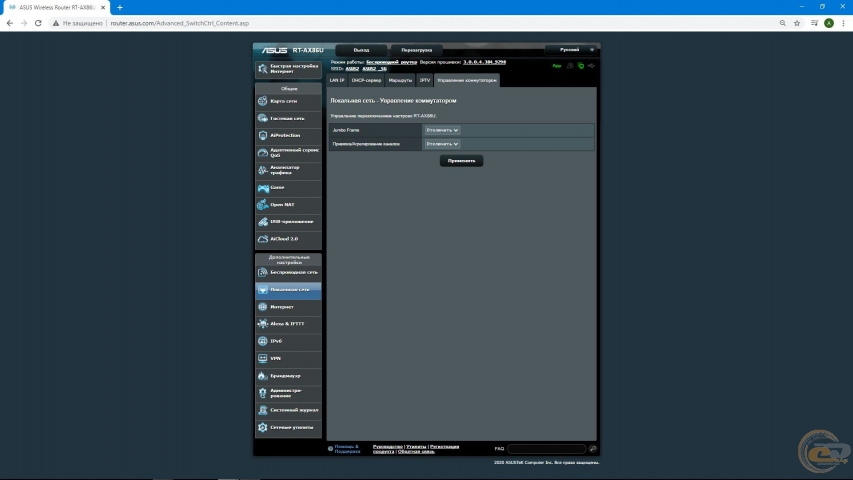
Task: Click the green network status icon in the header
Action: click(580, 66)
